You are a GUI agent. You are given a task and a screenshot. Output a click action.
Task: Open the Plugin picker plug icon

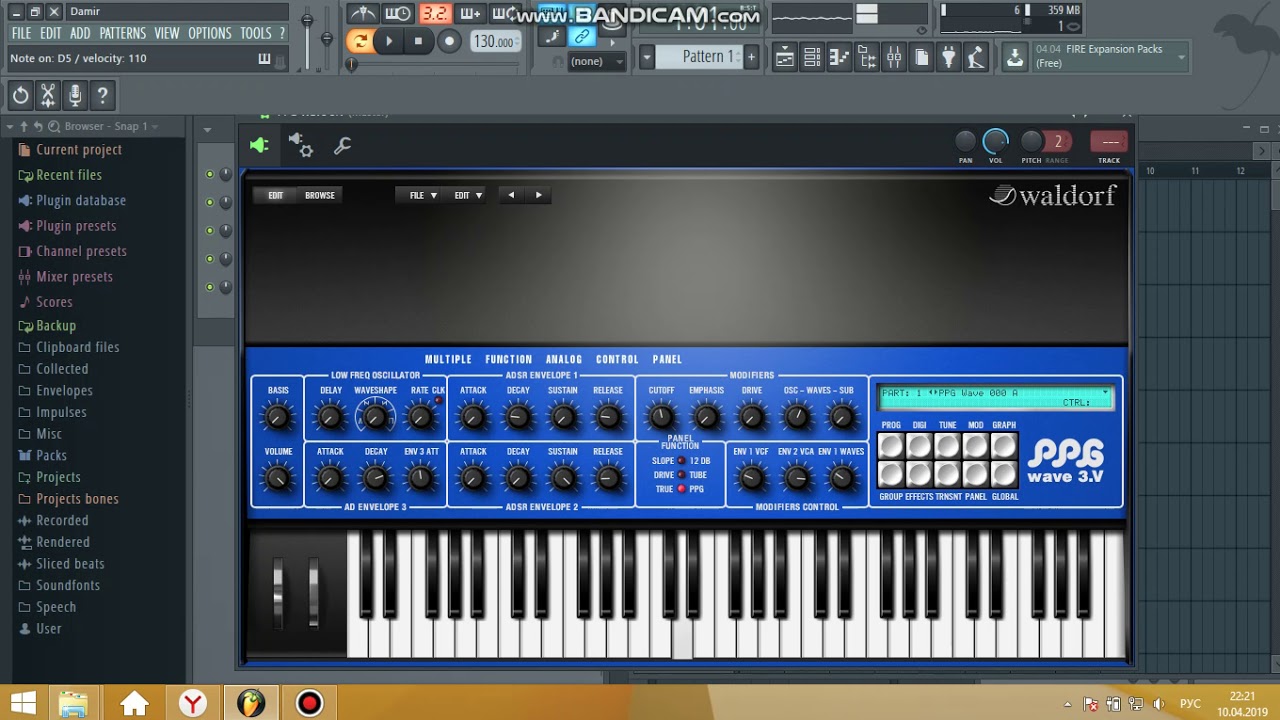point(949,58)
